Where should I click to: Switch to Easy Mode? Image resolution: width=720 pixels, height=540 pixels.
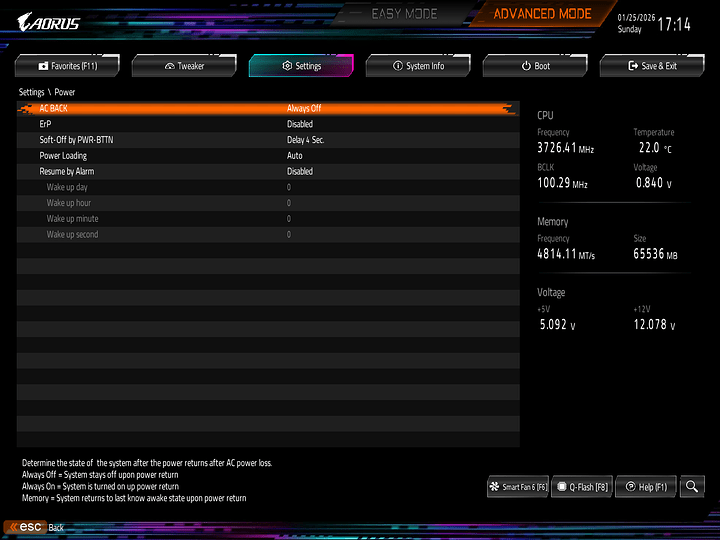404,14
